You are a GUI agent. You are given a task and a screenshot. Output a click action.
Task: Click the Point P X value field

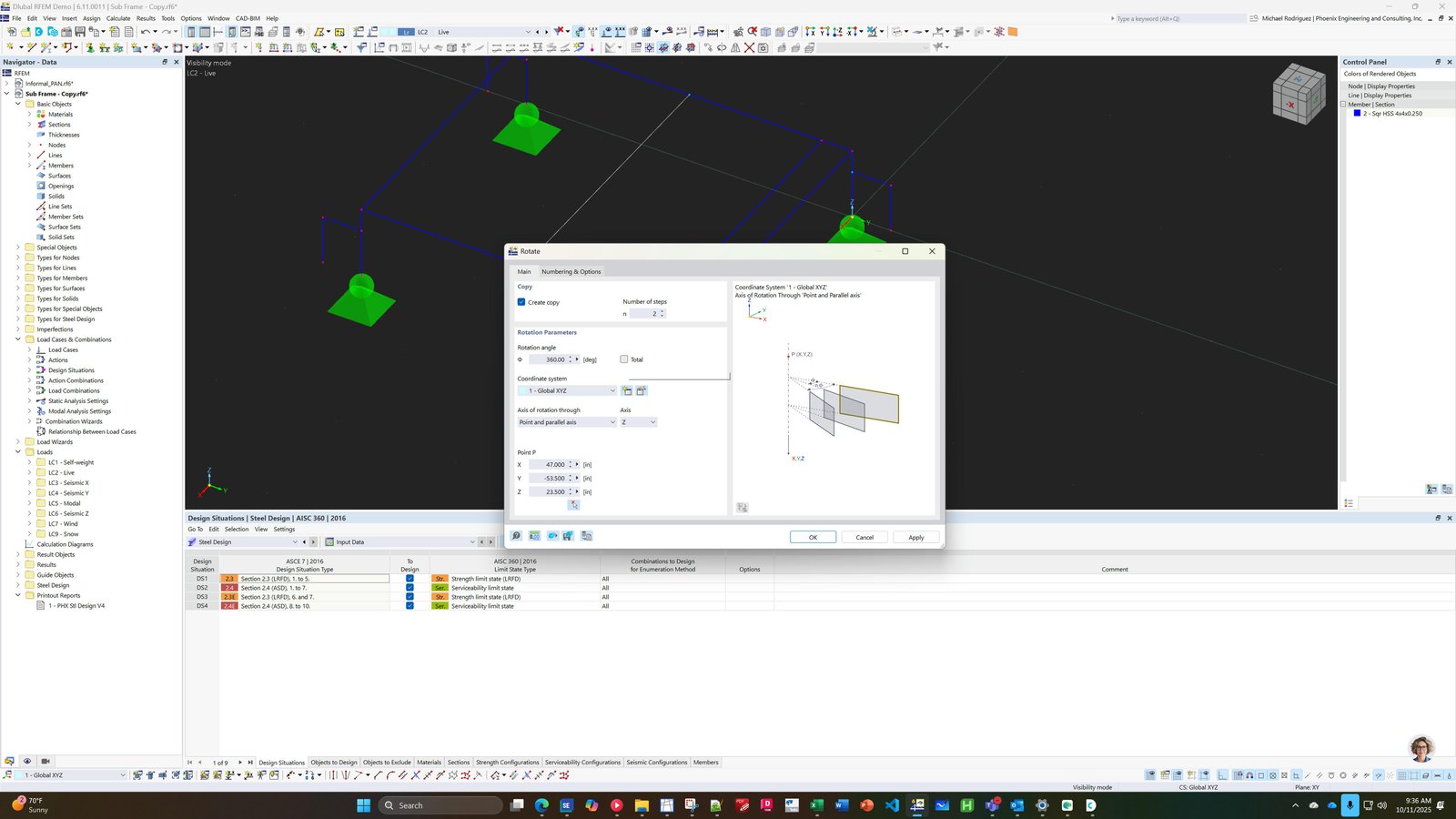pyautogui.click(x=548, y=464)
